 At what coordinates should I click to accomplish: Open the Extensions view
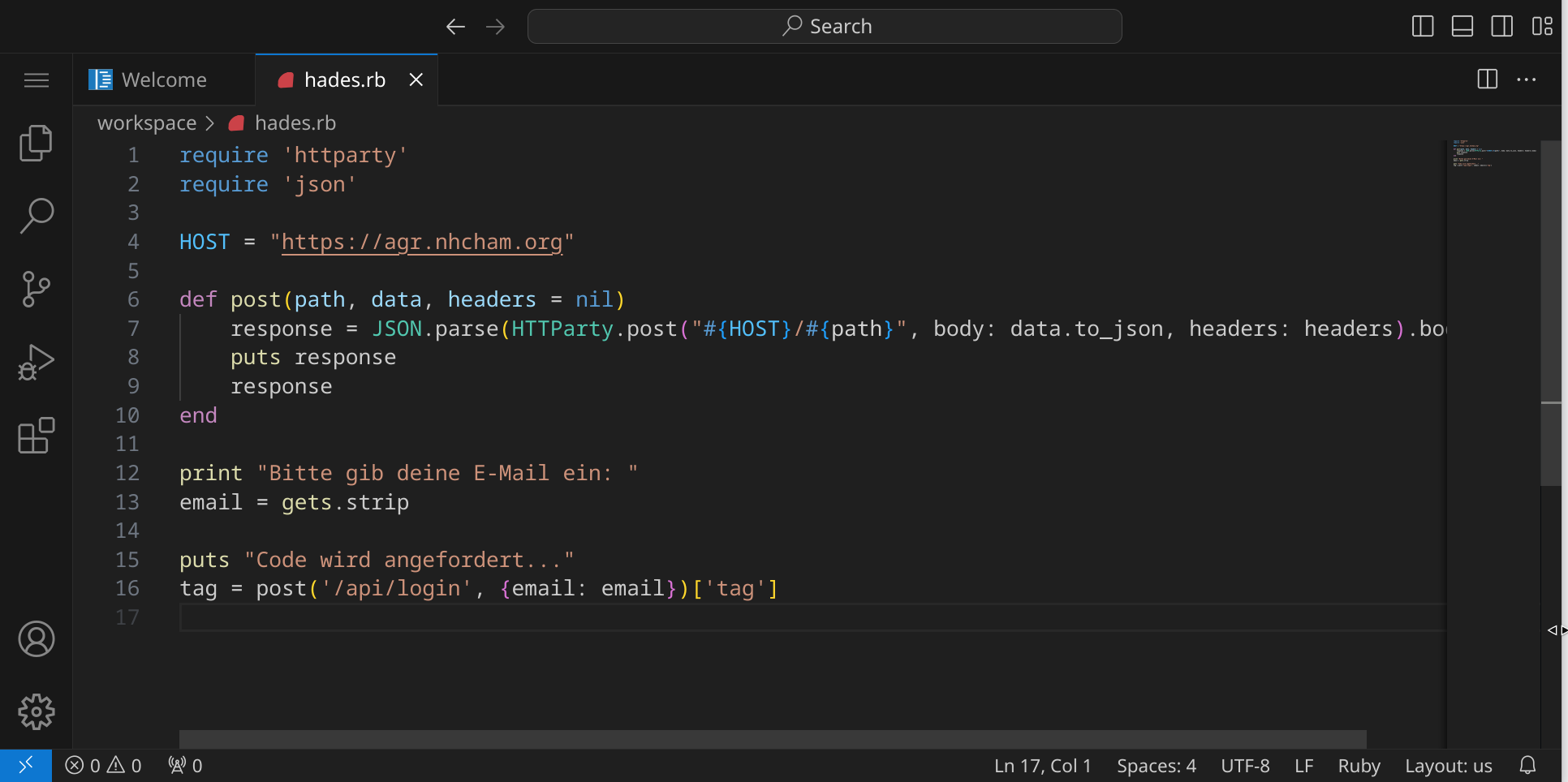[36, 436]
